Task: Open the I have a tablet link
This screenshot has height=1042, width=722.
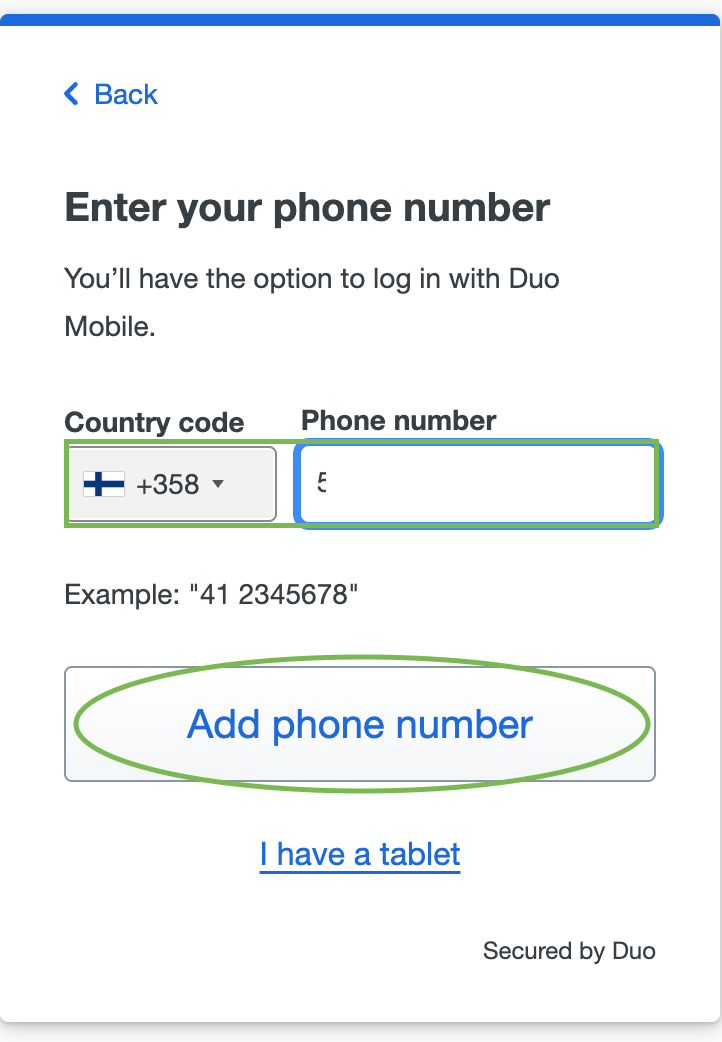Action: click(x=360, y=854)
